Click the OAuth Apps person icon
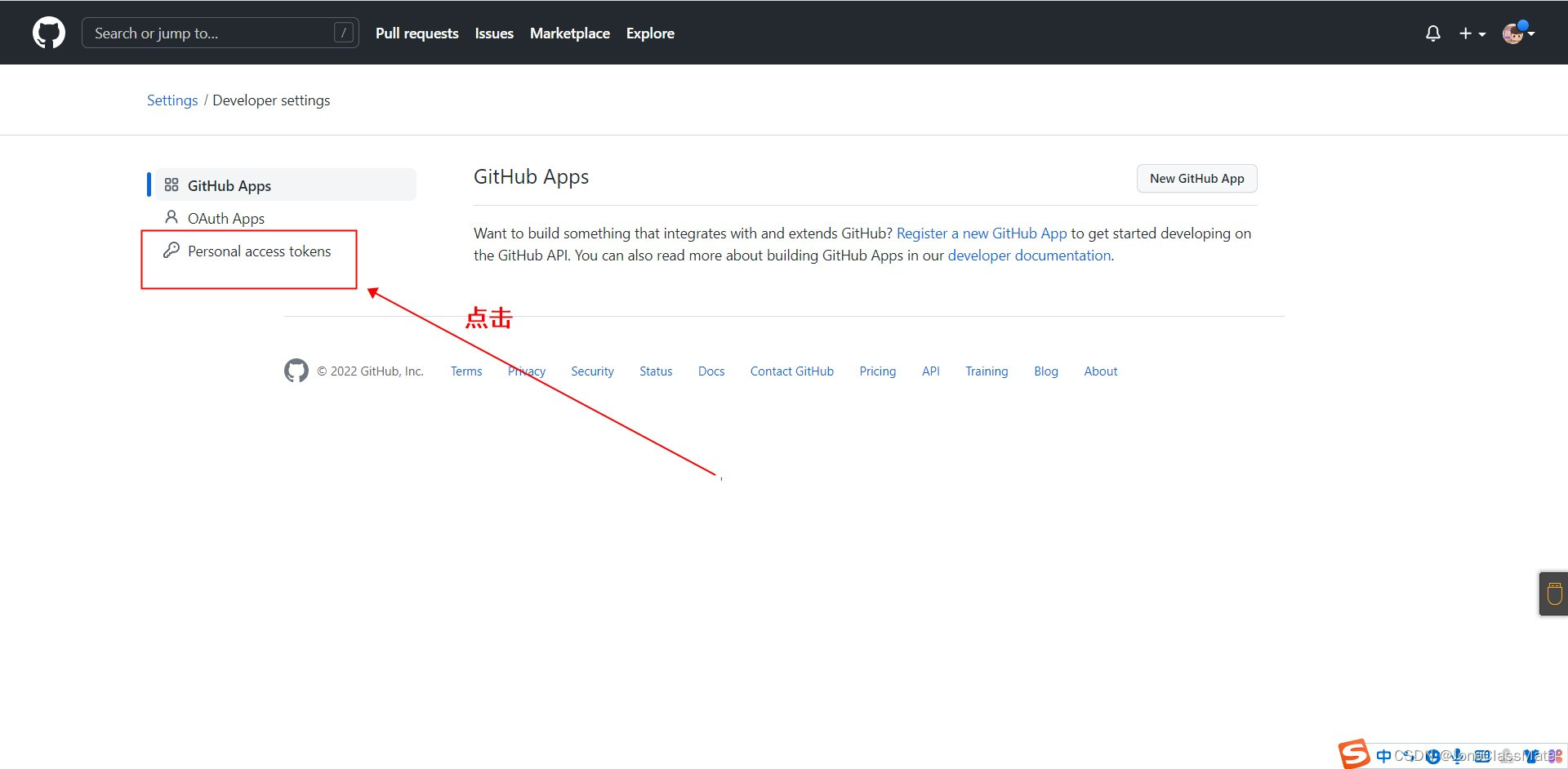This screenshot has width=1568, height=769. coord(171,217)
